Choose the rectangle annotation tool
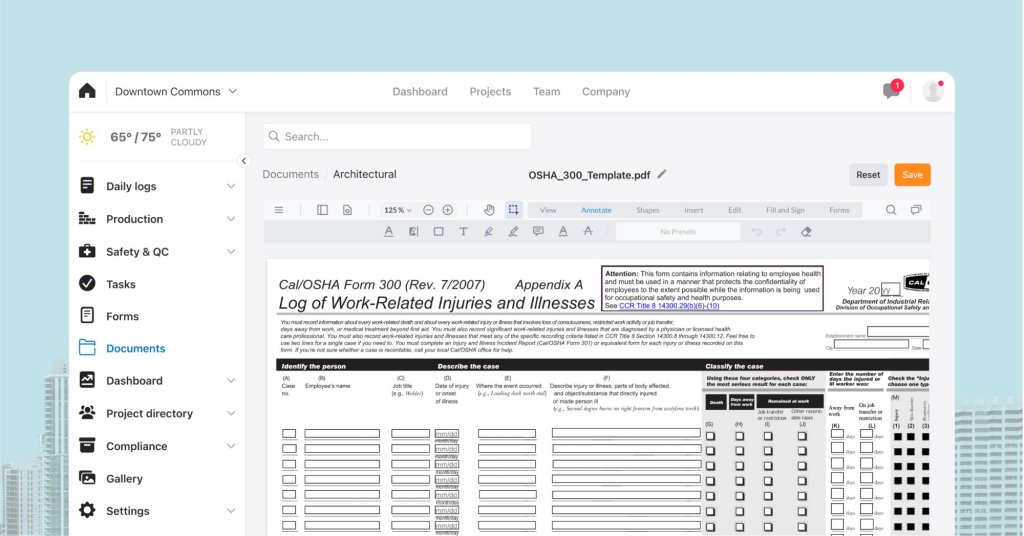This screenshot has width=1024, height=536. (438, 232)
